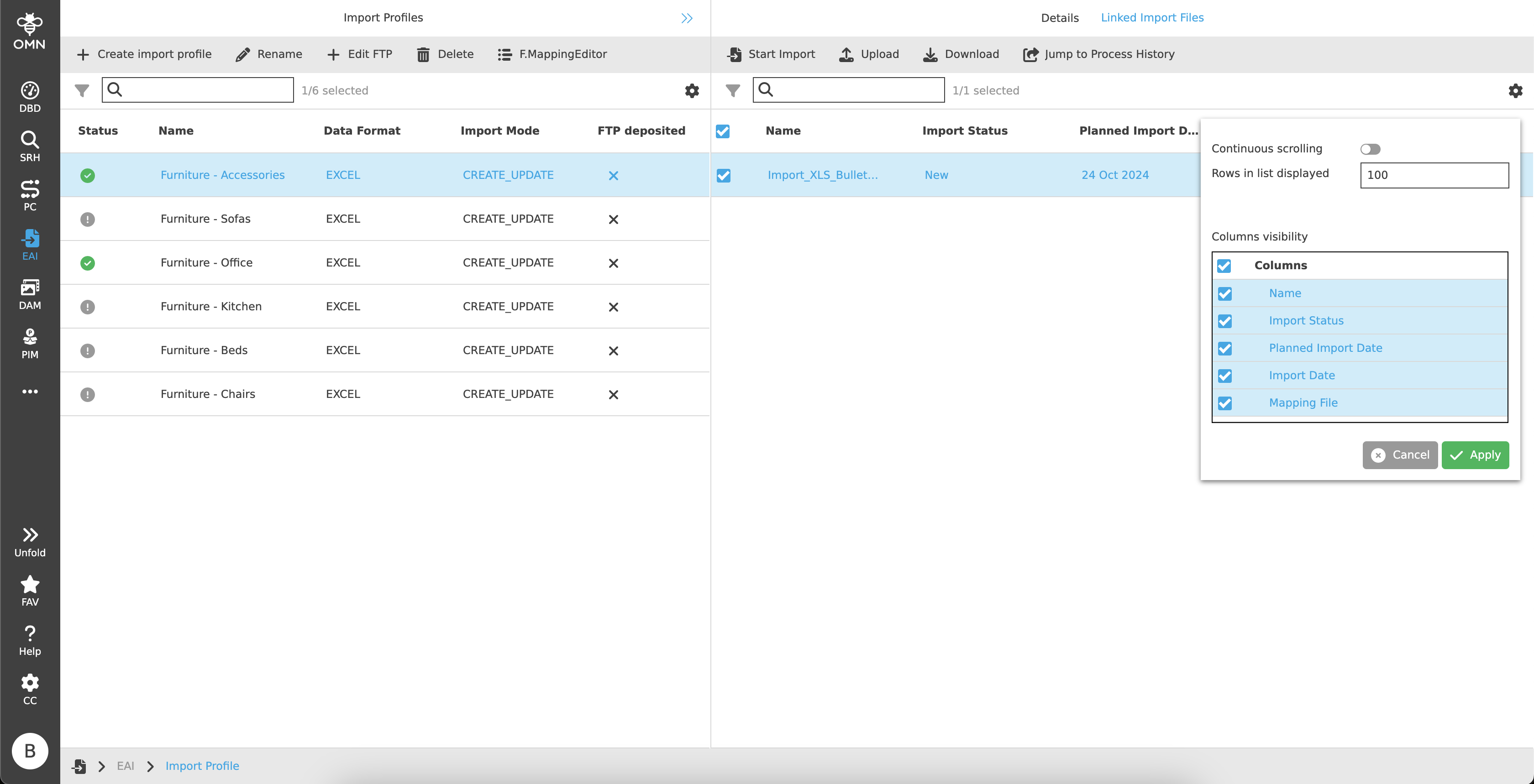The width and height of the screenshot is (1534, 784).
Task: Click the settings gear above the profiles table
Action: tap(691, 91)
